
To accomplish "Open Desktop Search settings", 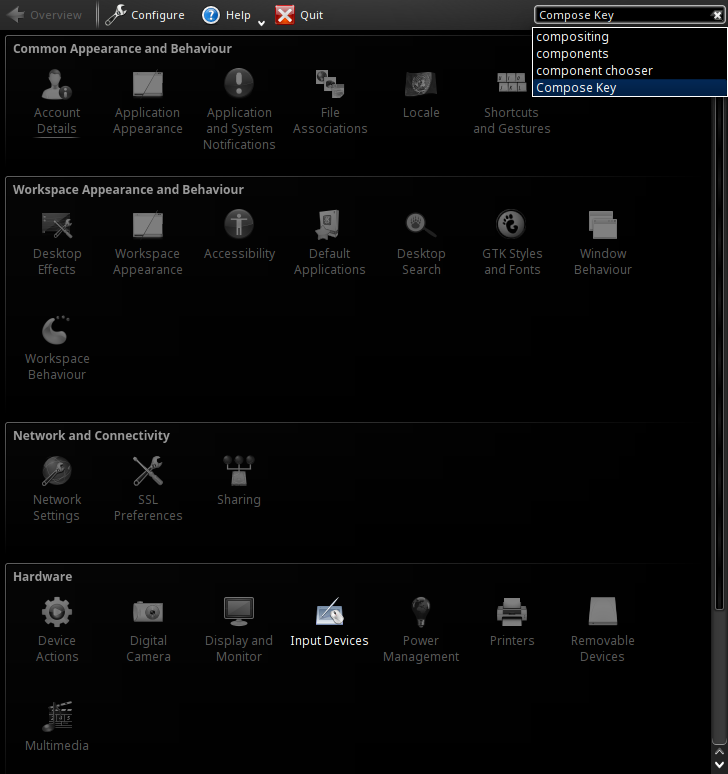I will (421, 243).
